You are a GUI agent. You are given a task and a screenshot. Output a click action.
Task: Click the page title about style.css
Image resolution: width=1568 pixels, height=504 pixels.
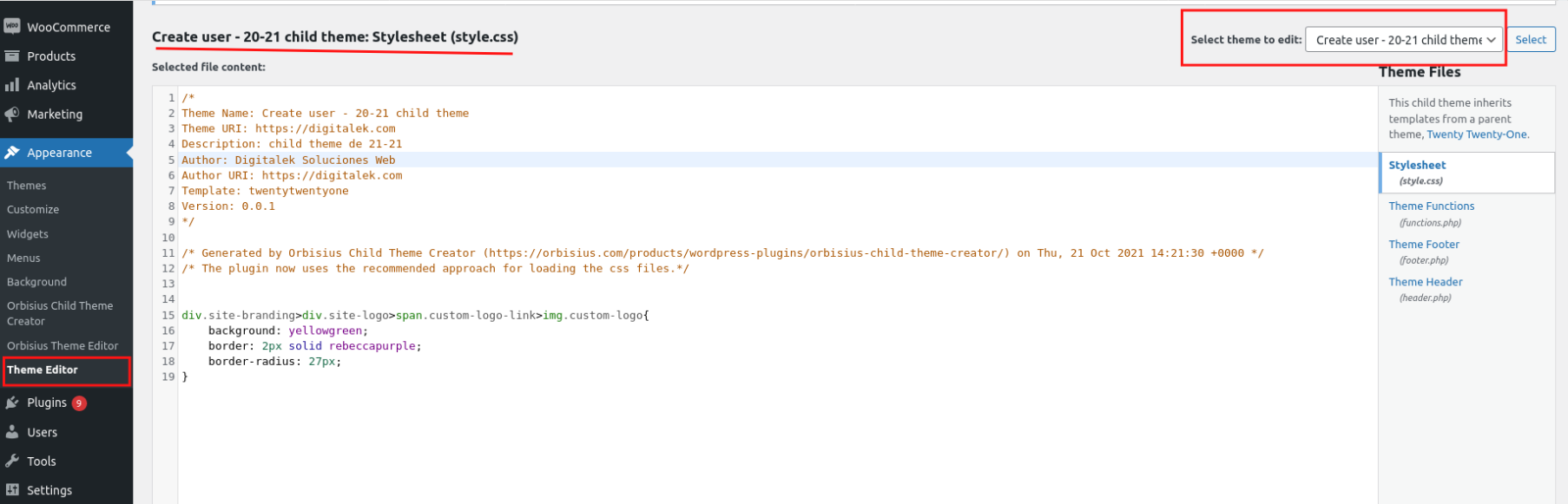335,37
